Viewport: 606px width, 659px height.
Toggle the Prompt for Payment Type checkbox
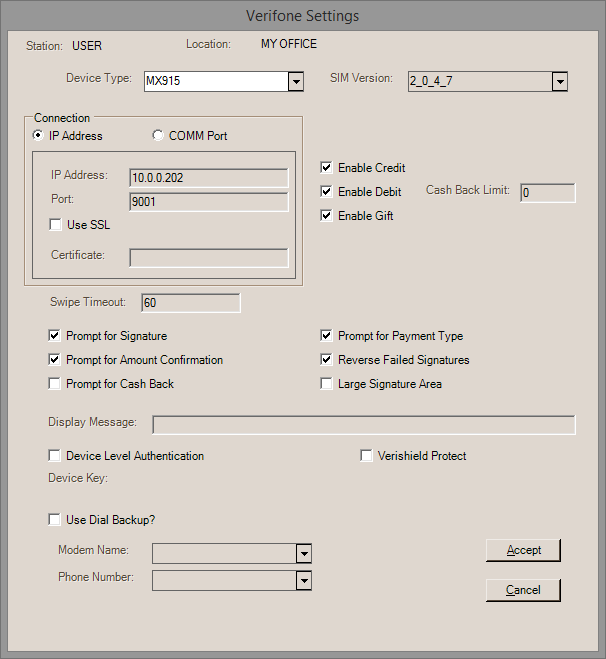pos(326,335)
